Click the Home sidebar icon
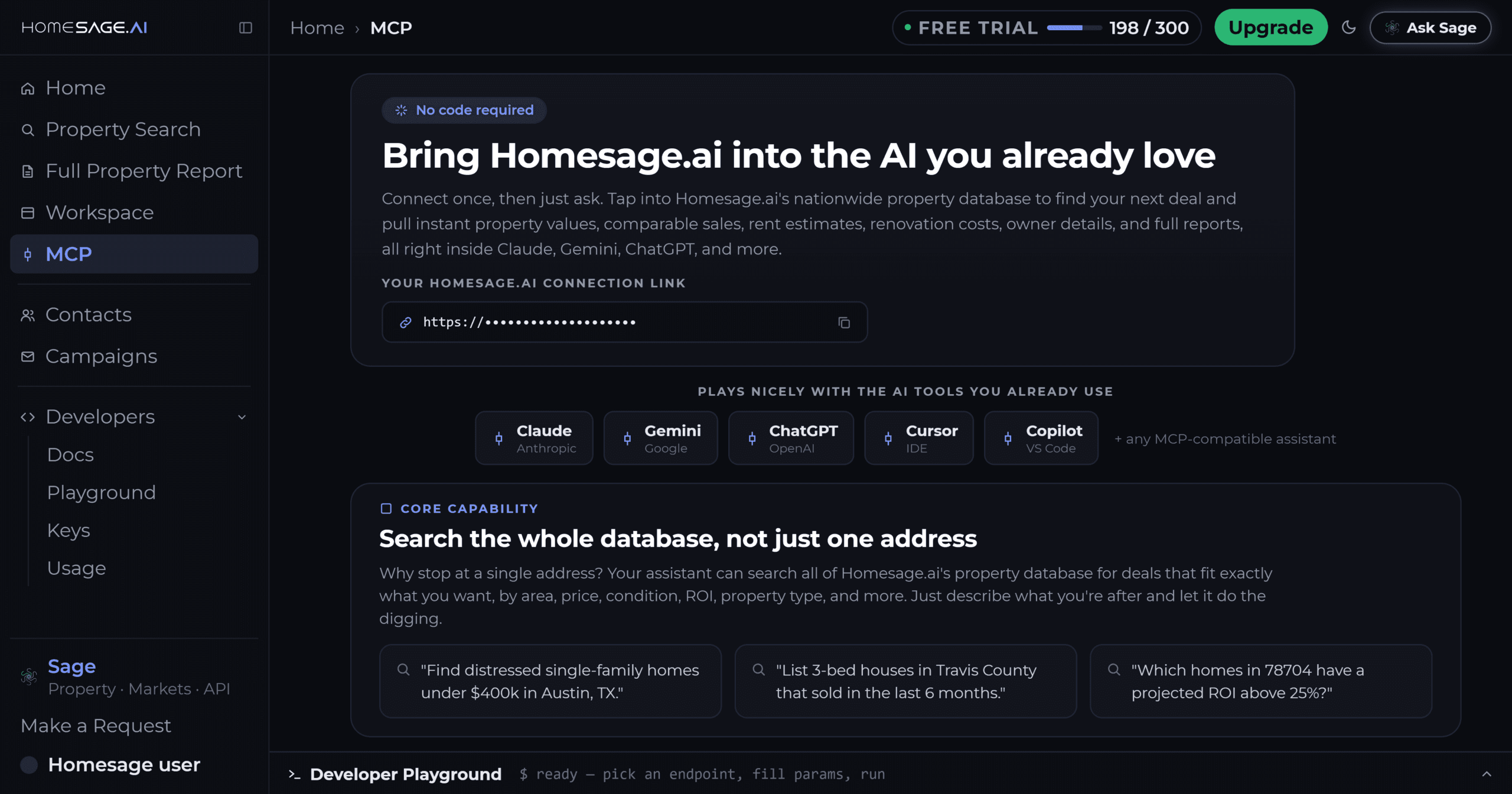1512x794 pixels. (x=28, y=89)
